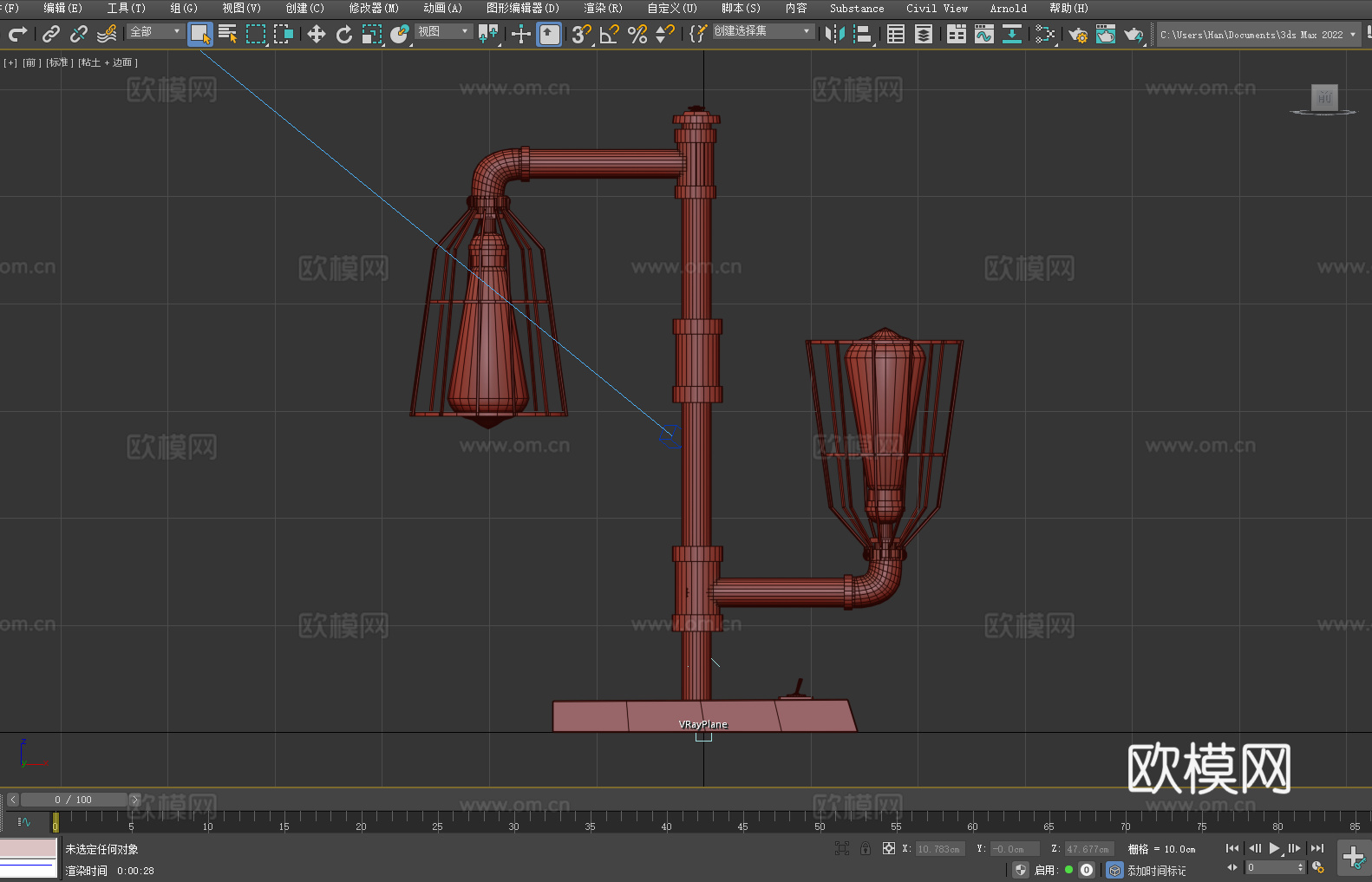
Task: Open the 修改器(M) menu
Action: pyautogui.click(x=374, y=8)
